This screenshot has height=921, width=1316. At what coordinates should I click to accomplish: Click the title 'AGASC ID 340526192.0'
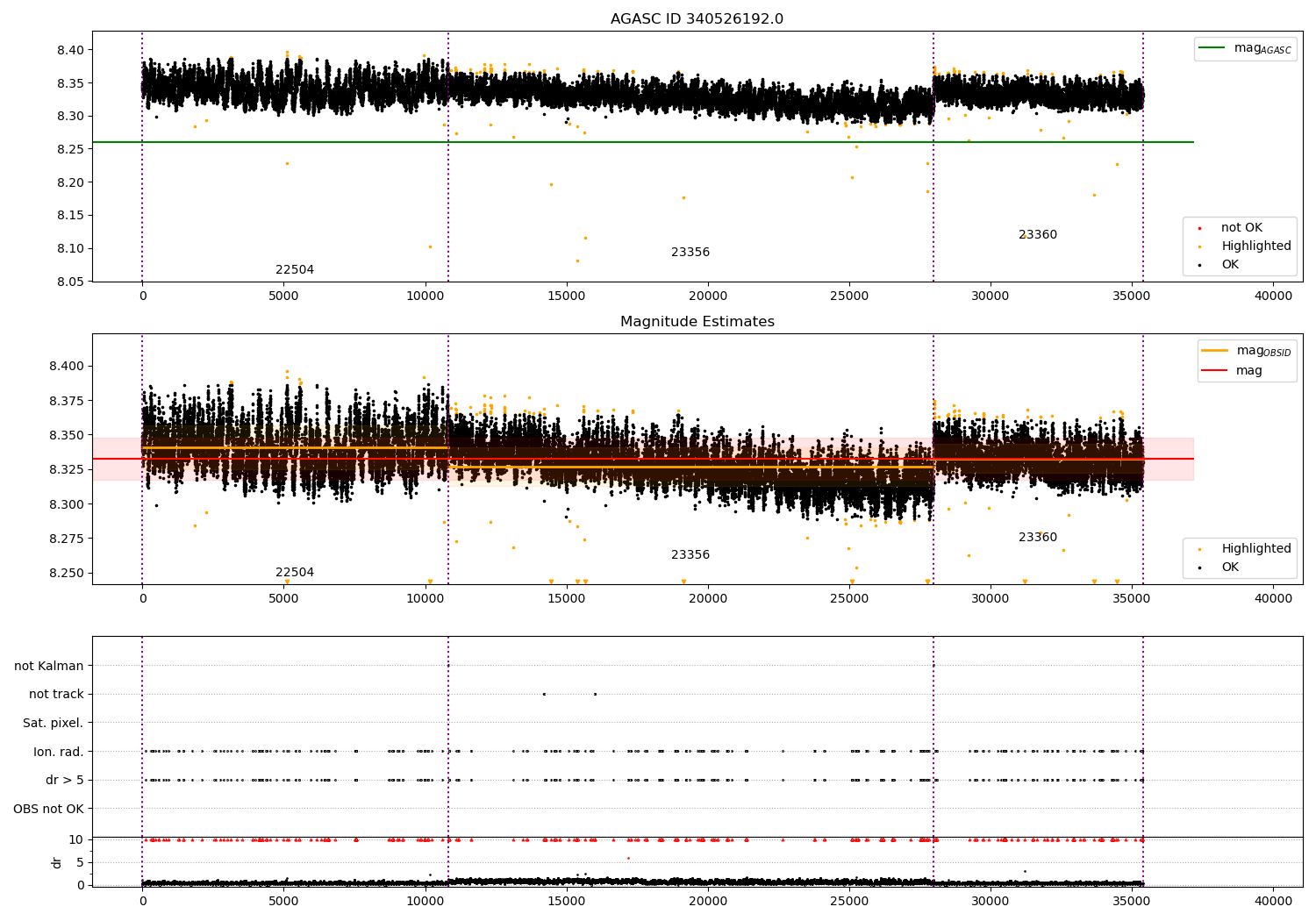pyautogui.click(x=697, y=19)
